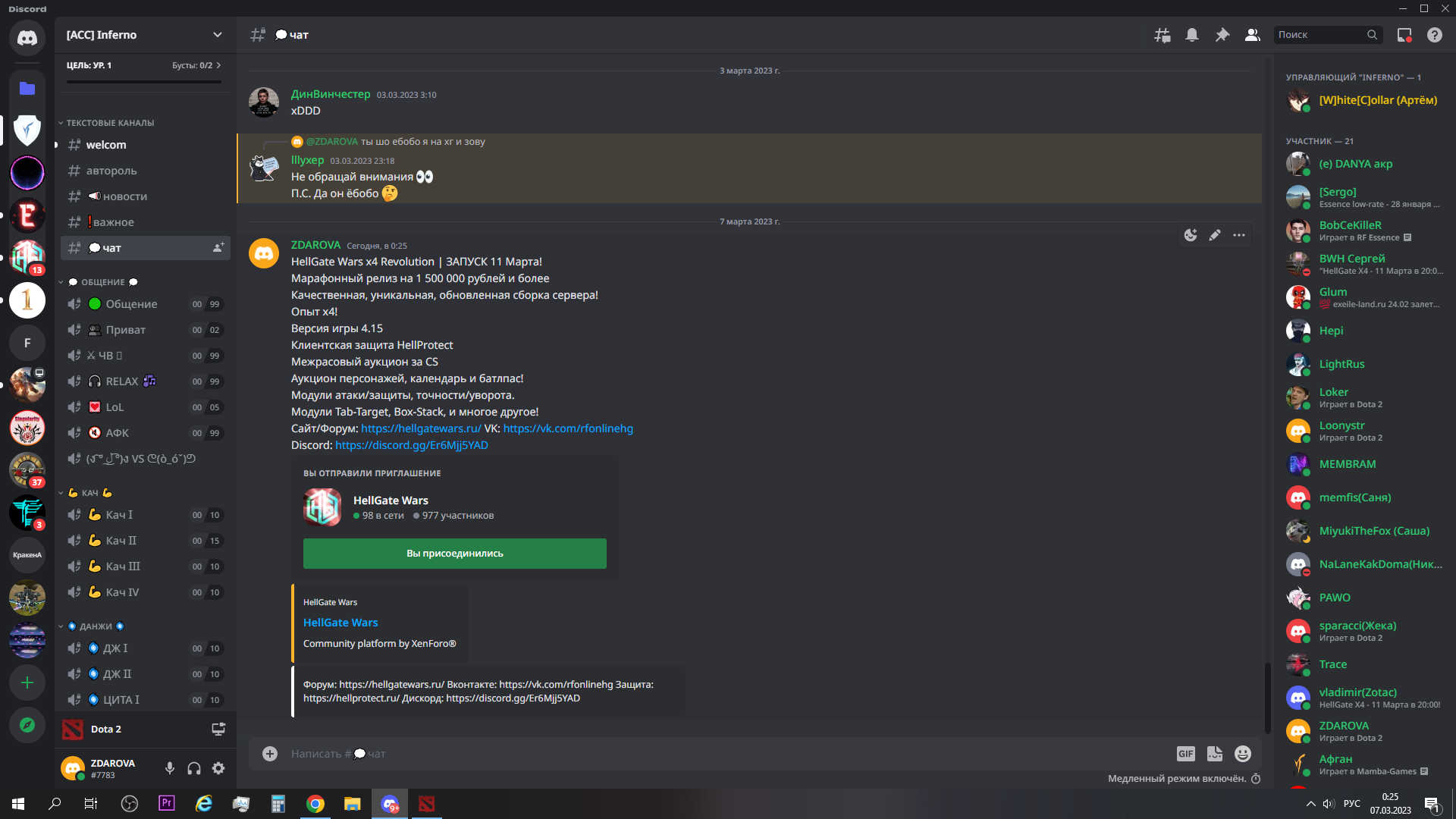Open File Explorer from the taskbar
This screenshot has width=1456, height=819.
[353, 804]
